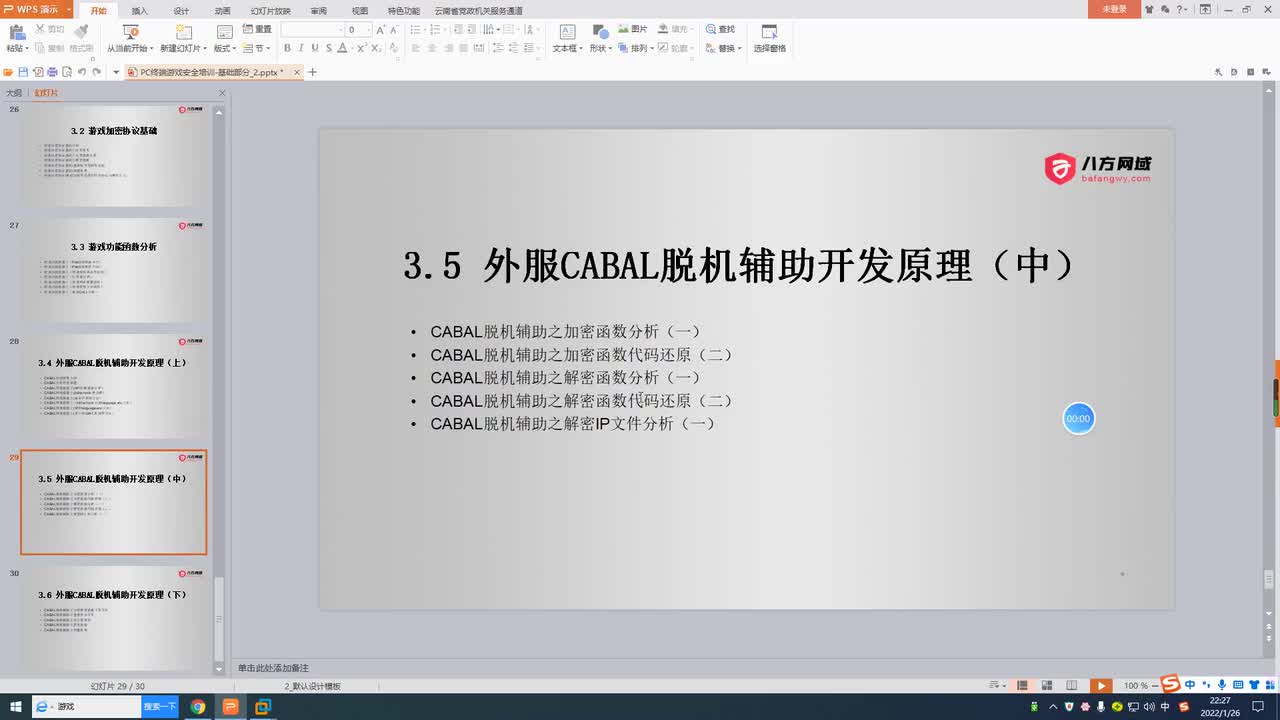Close the slide thumbnail pane
Image resolution: width=1280 pixels, height=720 pixels.
pos(222,93)
